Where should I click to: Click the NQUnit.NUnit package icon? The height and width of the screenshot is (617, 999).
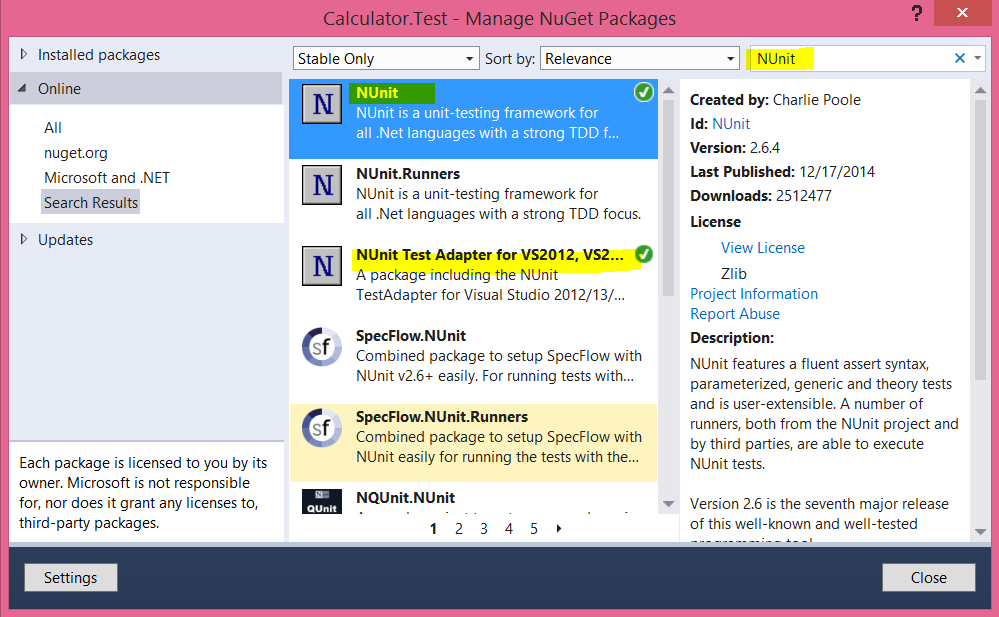(x=322, y=501)
